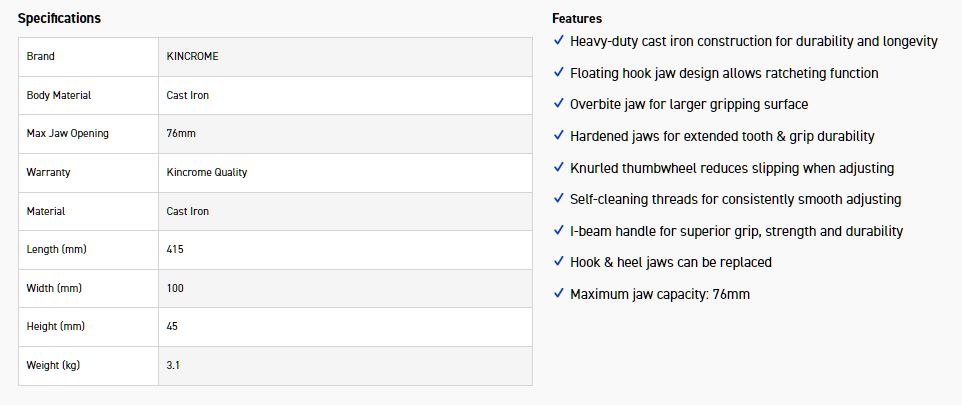Click checkmark next to self-cleaning threads feature
This screenshot has width=962, height=405.
(558, 199)
